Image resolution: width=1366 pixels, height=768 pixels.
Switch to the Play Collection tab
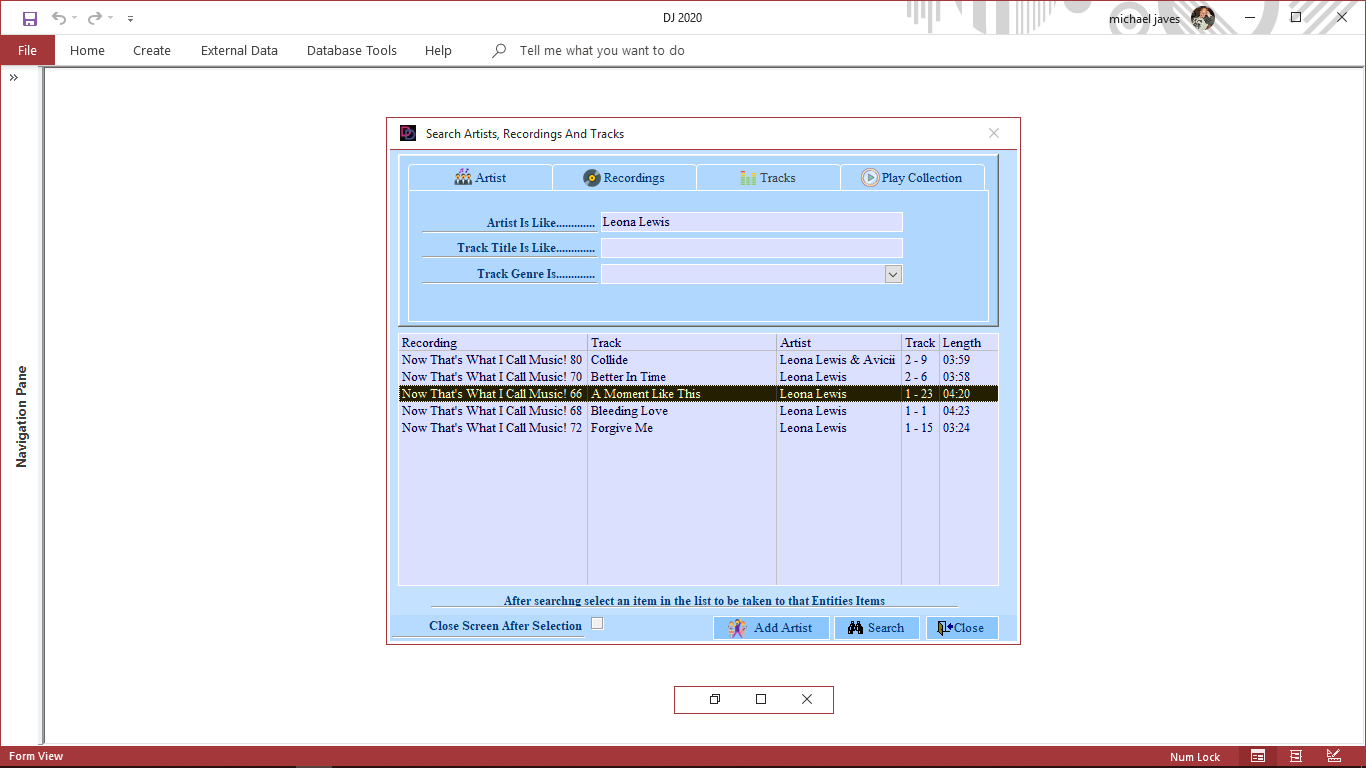click(x=912, y=178)
